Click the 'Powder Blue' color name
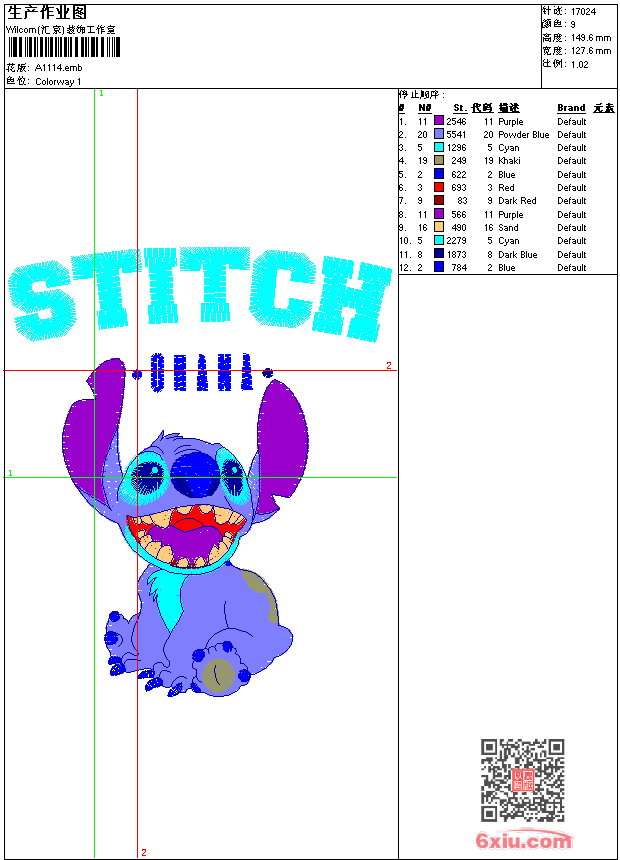The image size is (620, 860). pos(523,135)
